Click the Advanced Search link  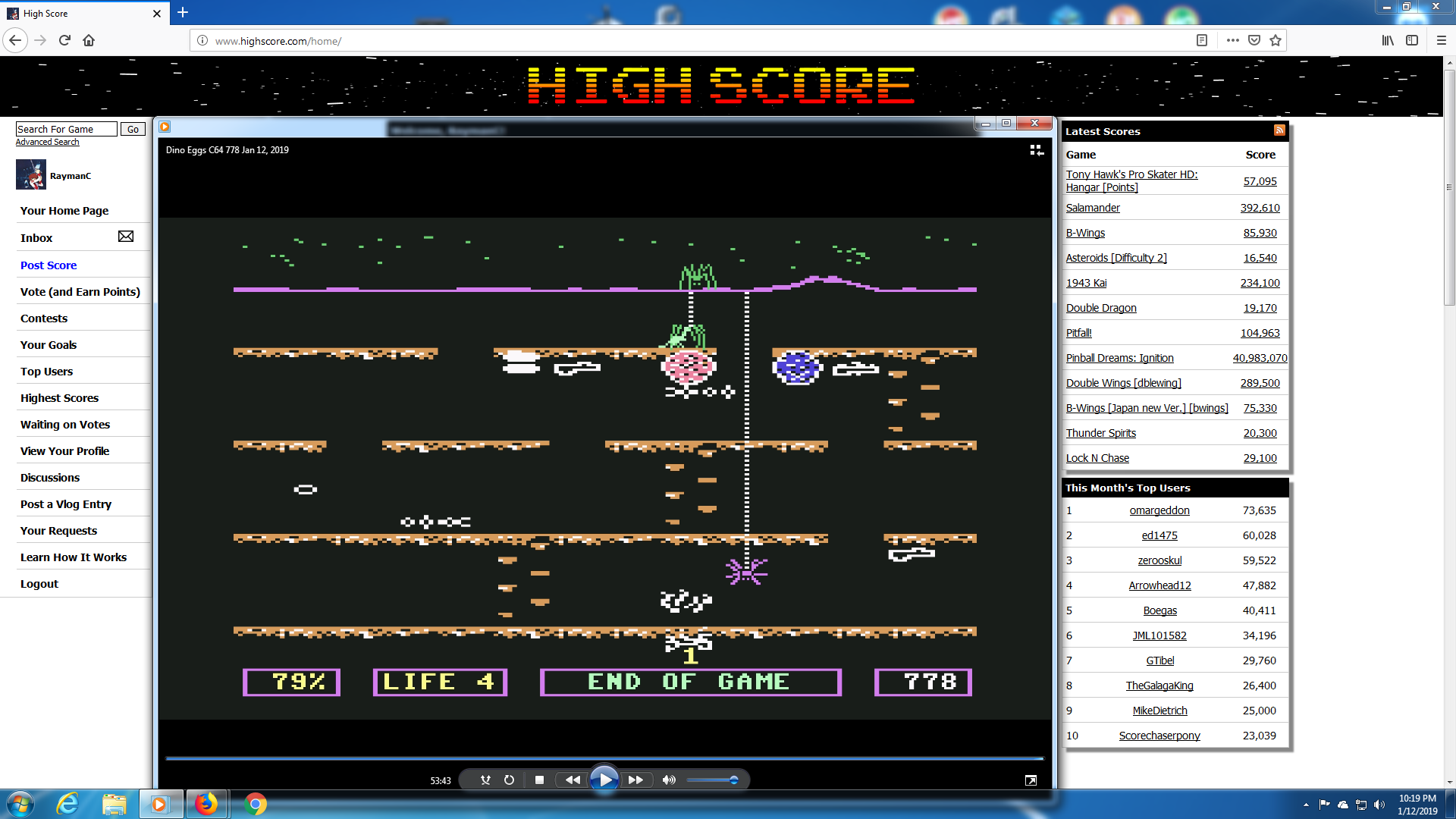[x=47, y=143]
